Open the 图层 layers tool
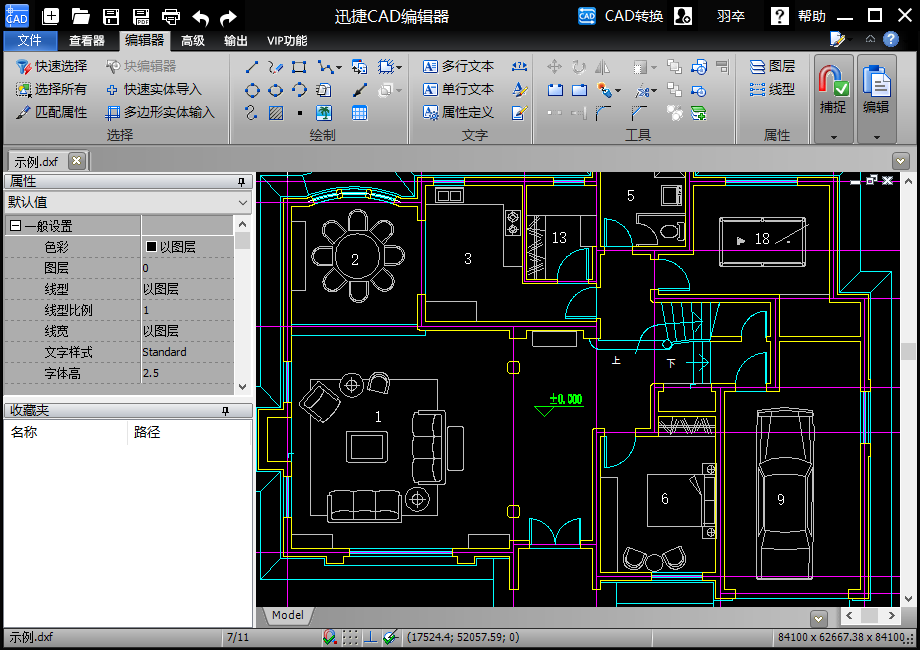 tap(772, 66)
